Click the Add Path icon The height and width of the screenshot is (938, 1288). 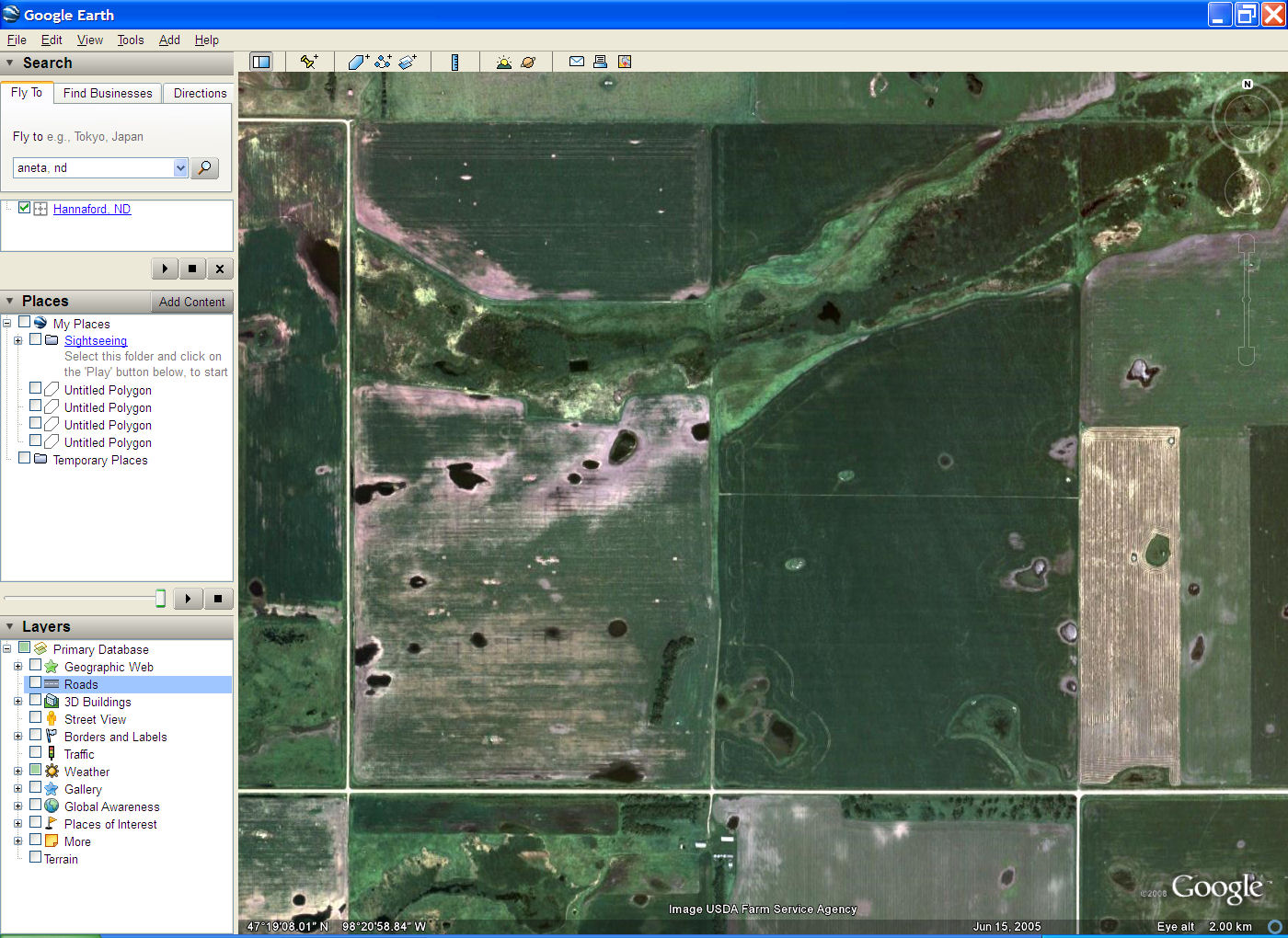(383, 62)
